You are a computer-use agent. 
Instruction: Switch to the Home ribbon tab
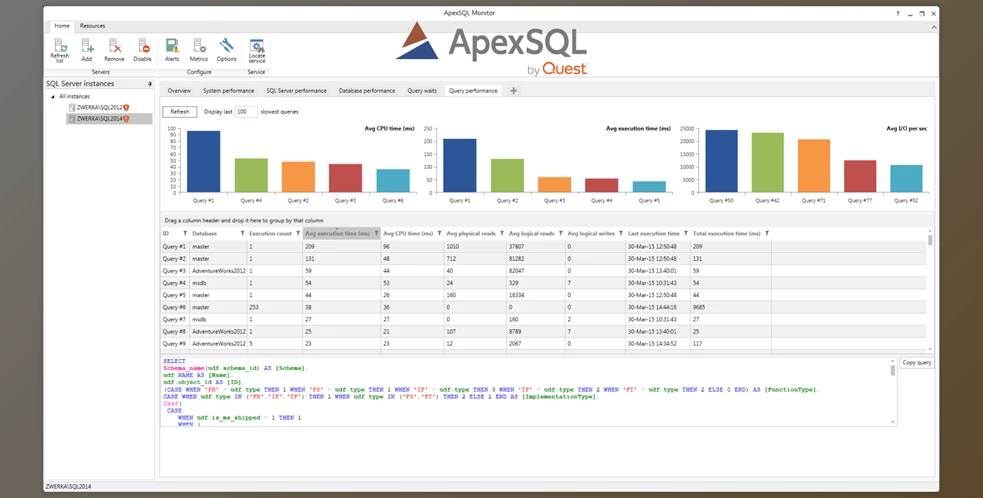(62, 26)
